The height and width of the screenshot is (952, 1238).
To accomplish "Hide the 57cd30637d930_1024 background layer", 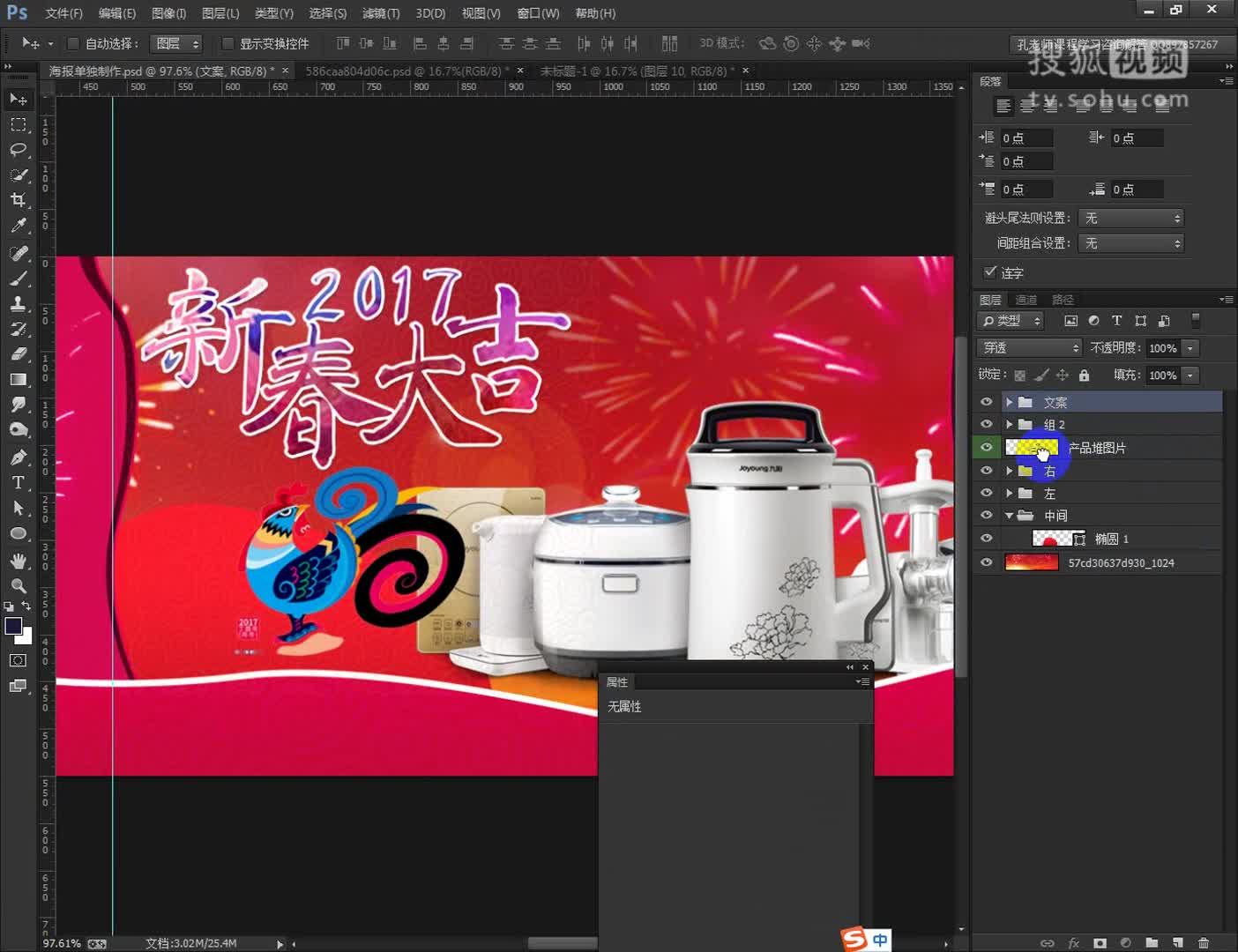I will tap(987, 562).
